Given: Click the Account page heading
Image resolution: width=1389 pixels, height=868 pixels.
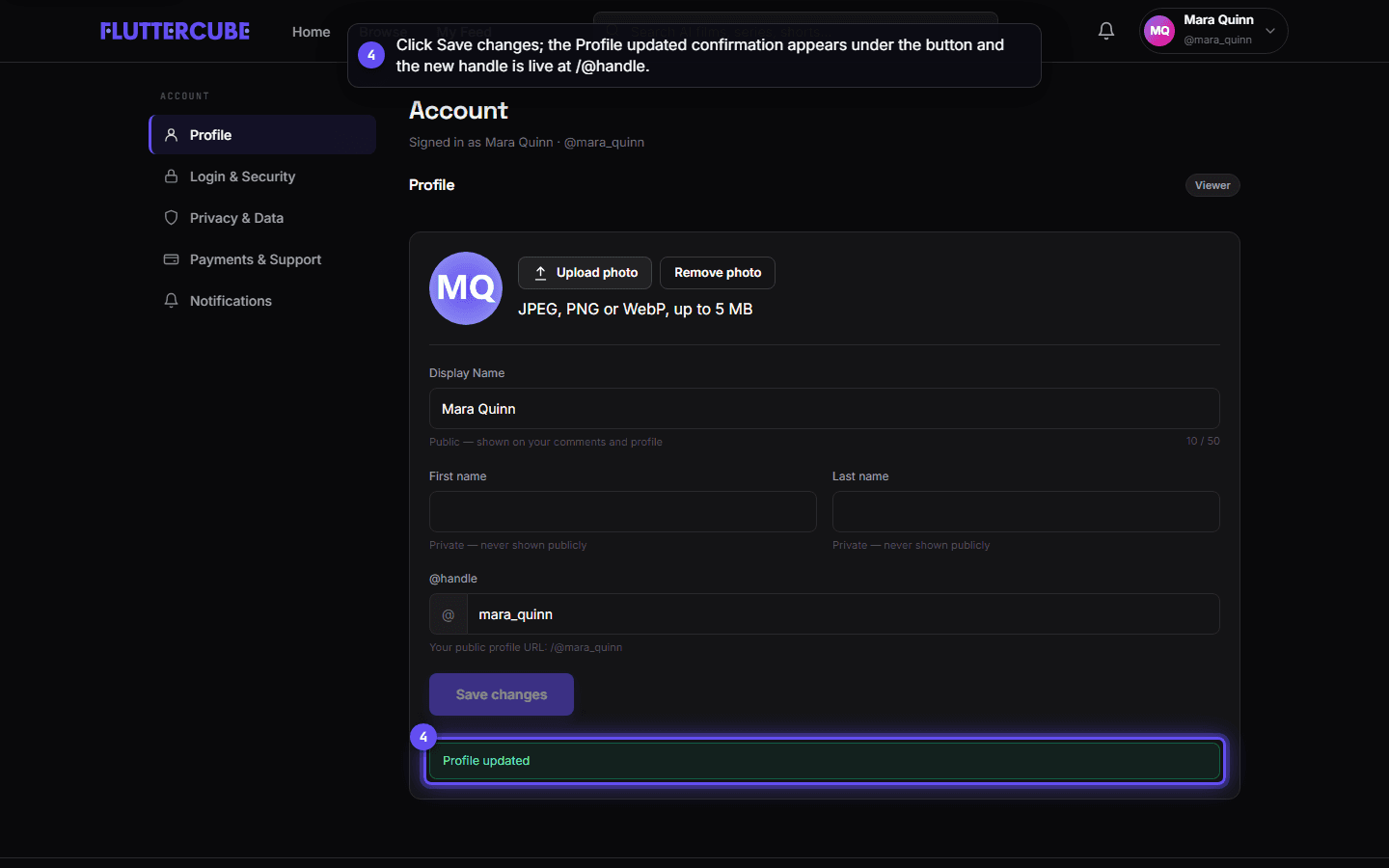Looking at the screenshot, I should click(458, 110).
